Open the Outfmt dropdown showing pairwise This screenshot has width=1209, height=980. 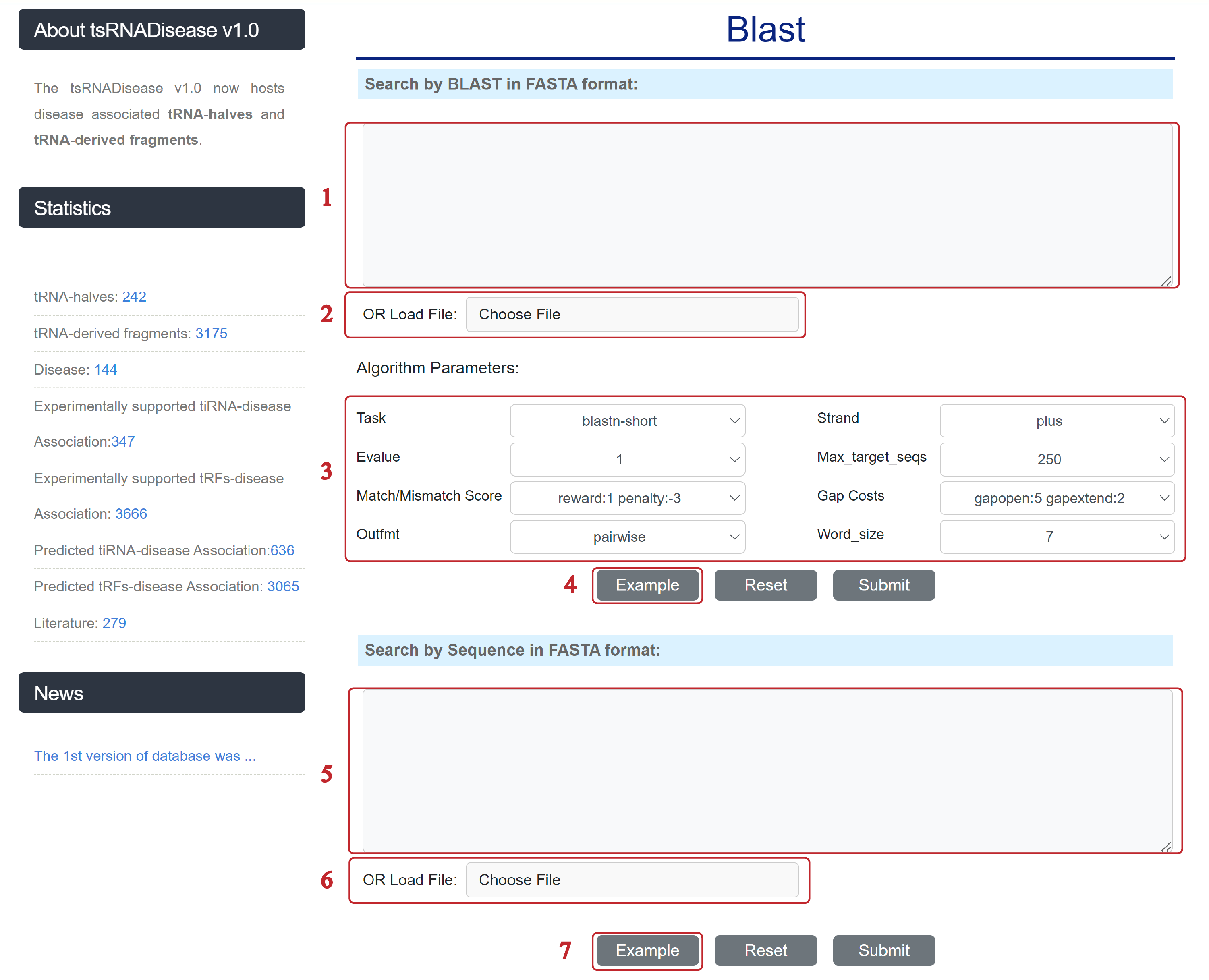pos(627,537)
